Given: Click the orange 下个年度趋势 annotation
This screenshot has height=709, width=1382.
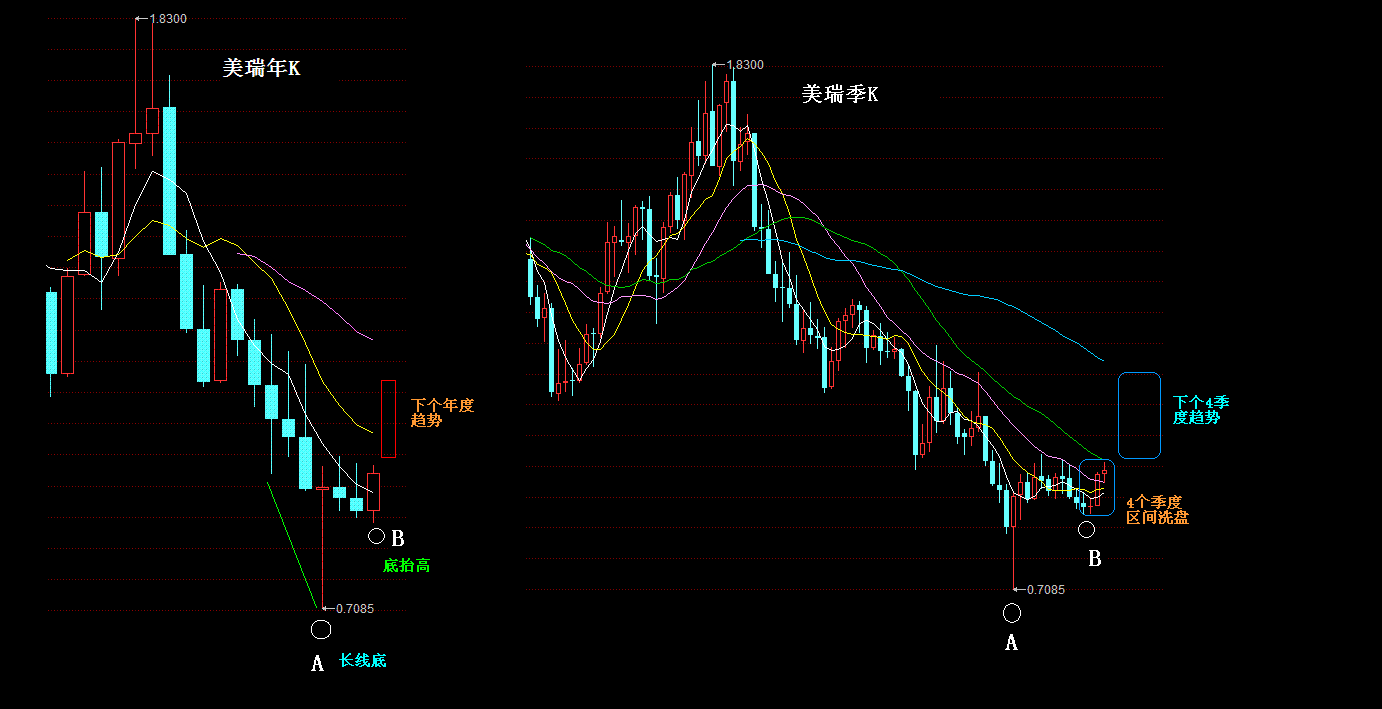Looking at the screenshot, I should point(442,413).
